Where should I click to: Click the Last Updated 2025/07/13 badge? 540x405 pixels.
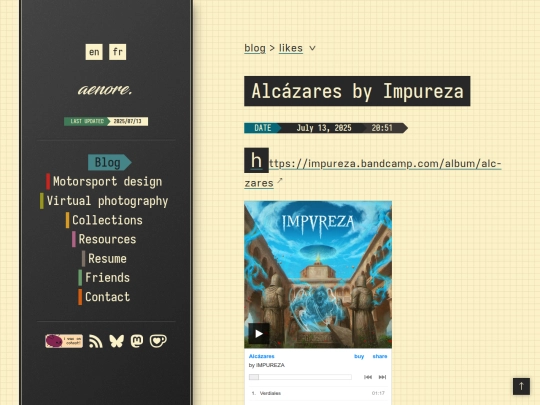coord(106,121)
